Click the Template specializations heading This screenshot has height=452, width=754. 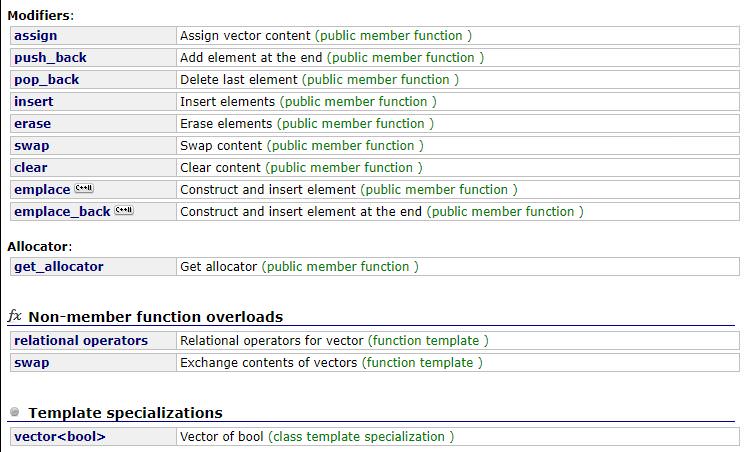pyautogui.click(x=125, y=412)
